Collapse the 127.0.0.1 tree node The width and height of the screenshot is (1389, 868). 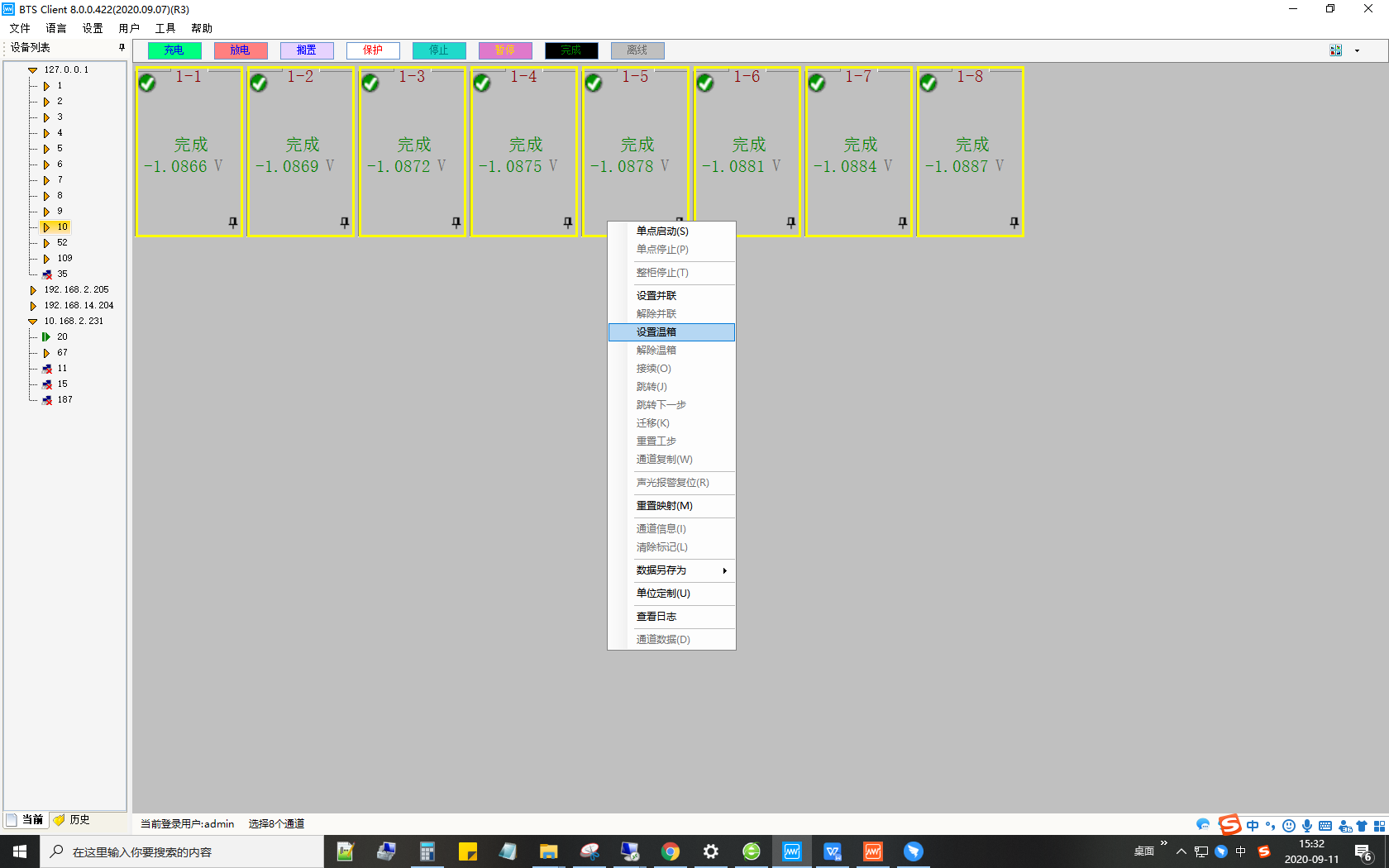click(x=33, y=70)
